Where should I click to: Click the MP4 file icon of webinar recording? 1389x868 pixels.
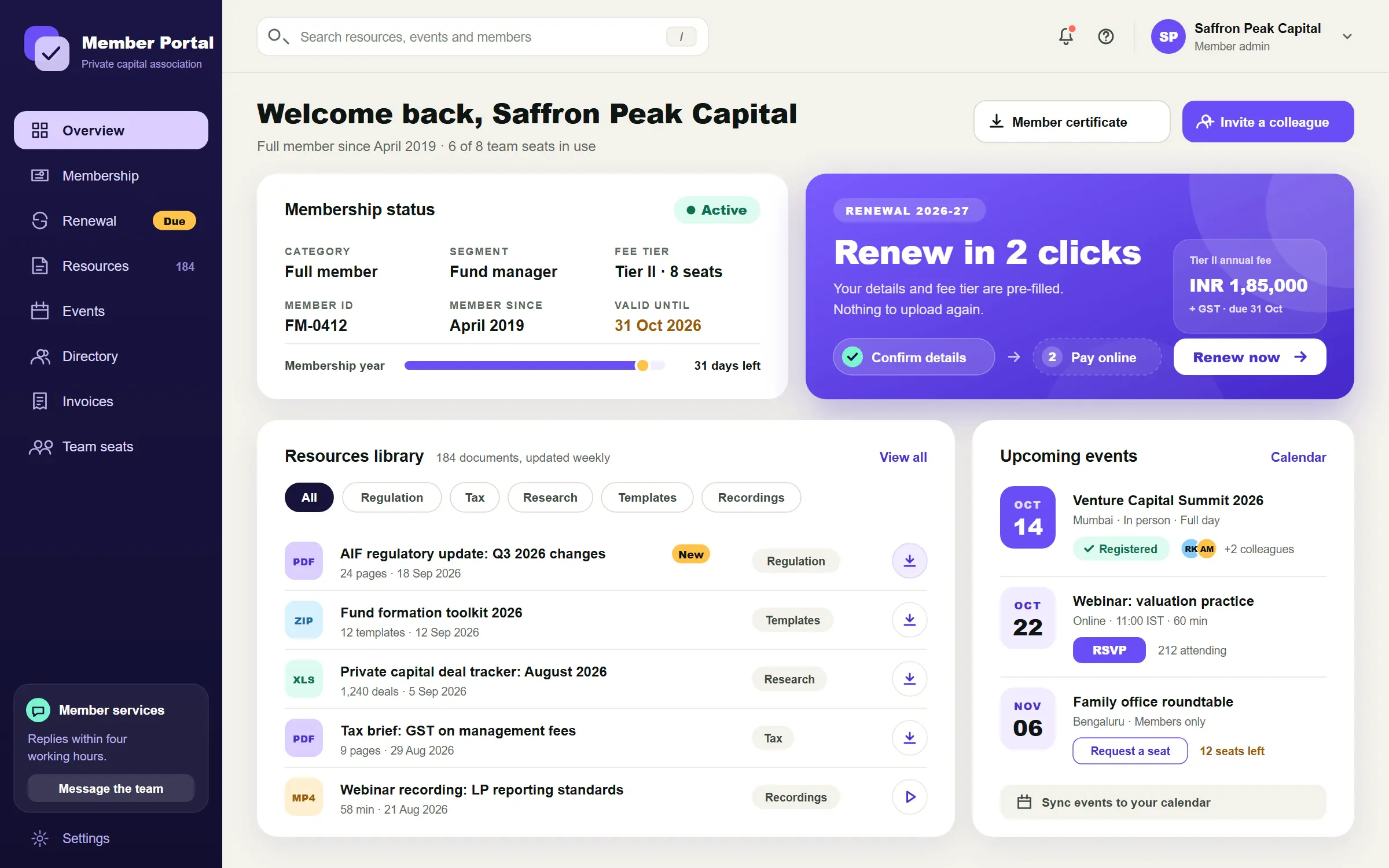click(303, 797)
